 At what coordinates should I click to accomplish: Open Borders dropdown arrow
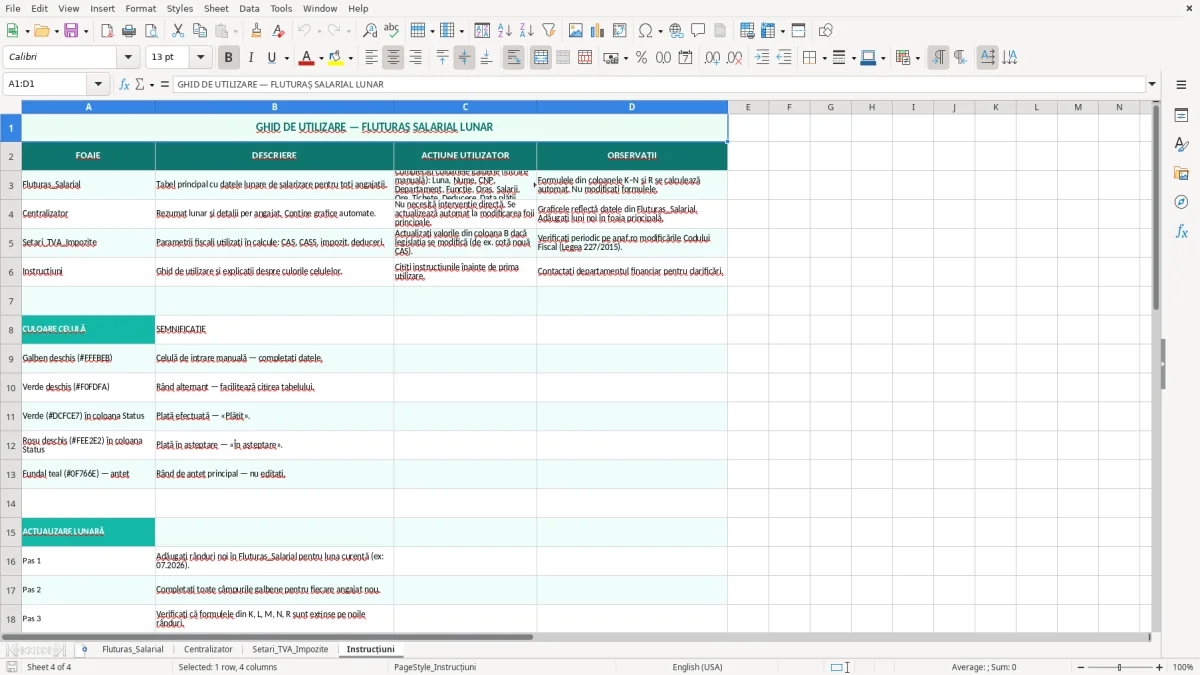(823, 58)
